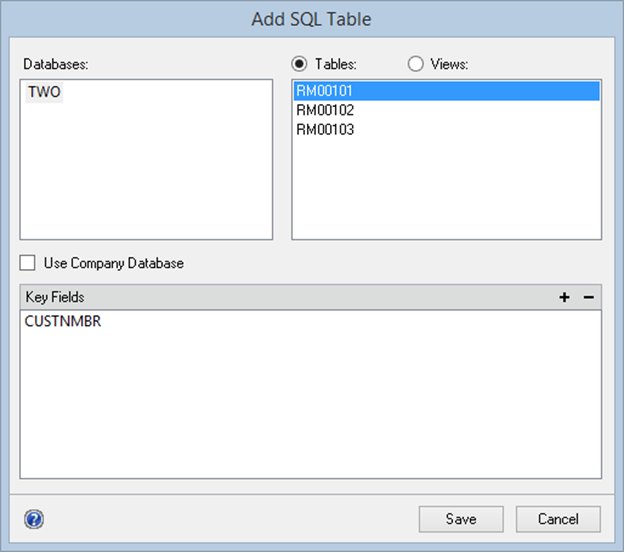Viewport: 625px width, 553px height.
Task: Select the Tables radio button
Action: (x=299, y=64)
